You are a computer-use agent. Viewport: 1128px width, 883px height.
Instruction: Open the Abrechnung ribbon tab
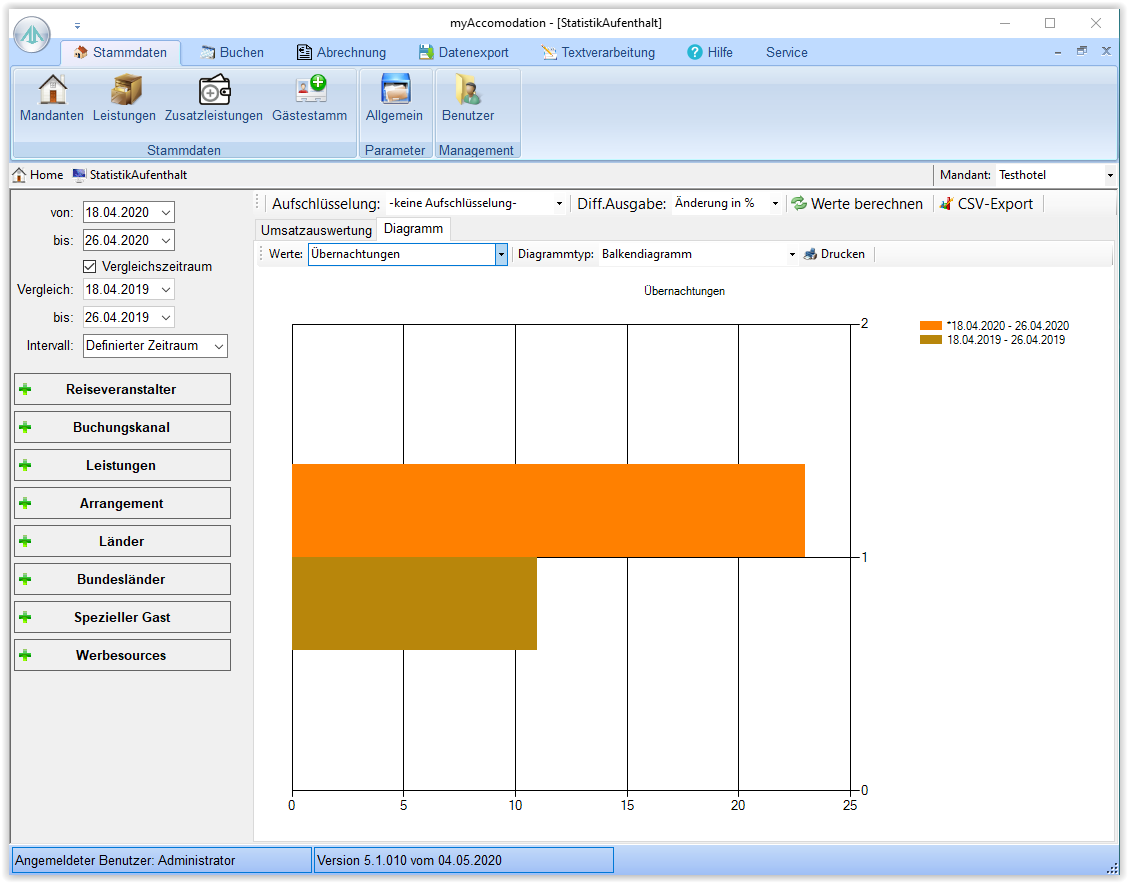pyautogui.click(x=341, y=52)
